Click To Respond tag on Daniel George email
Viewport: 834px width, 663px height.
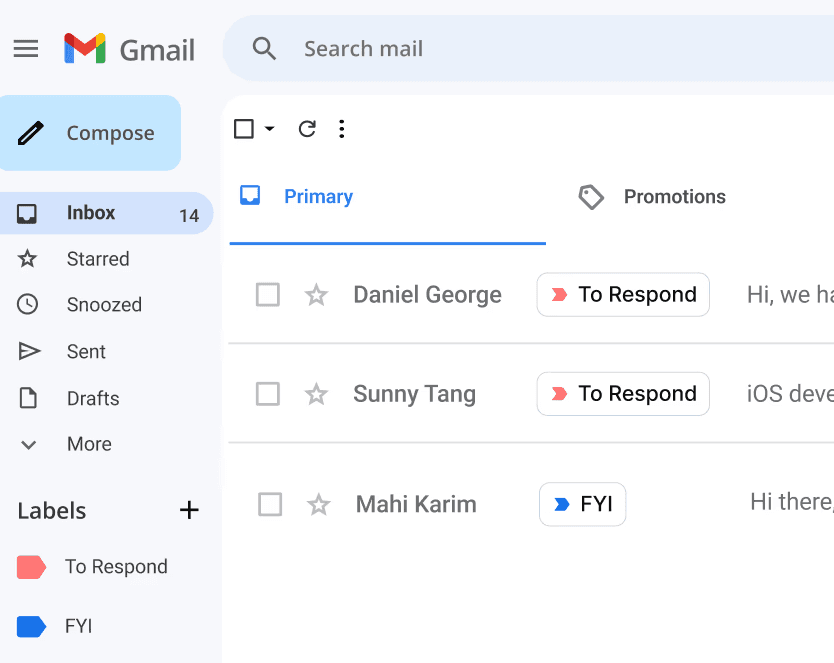click(623, 295)
